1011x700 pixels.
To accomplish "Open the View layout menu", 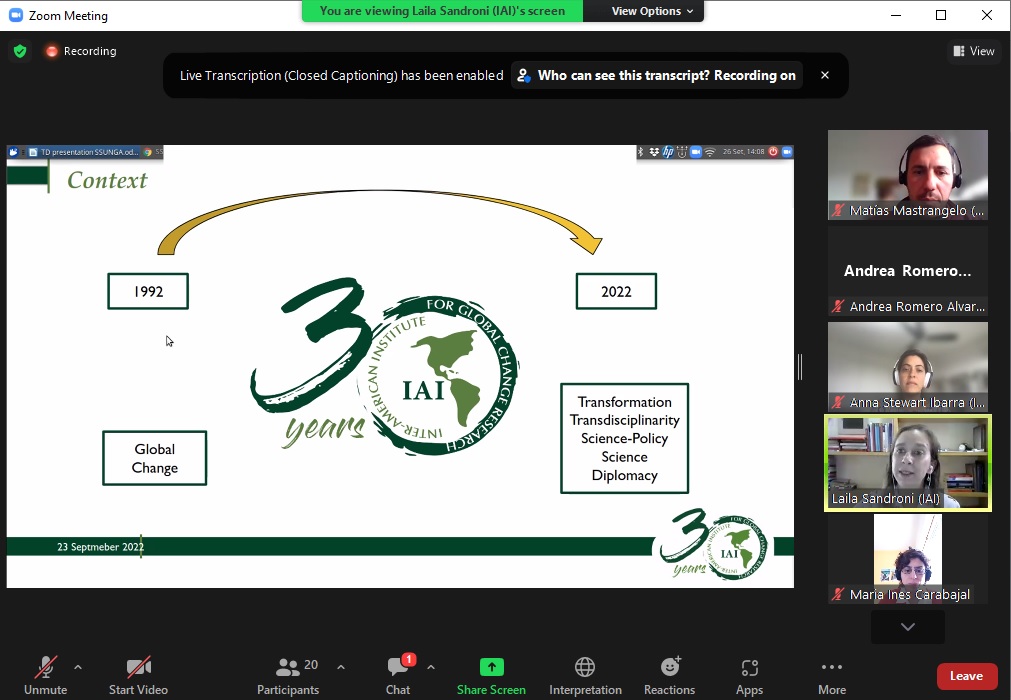I will click(974, 51).
